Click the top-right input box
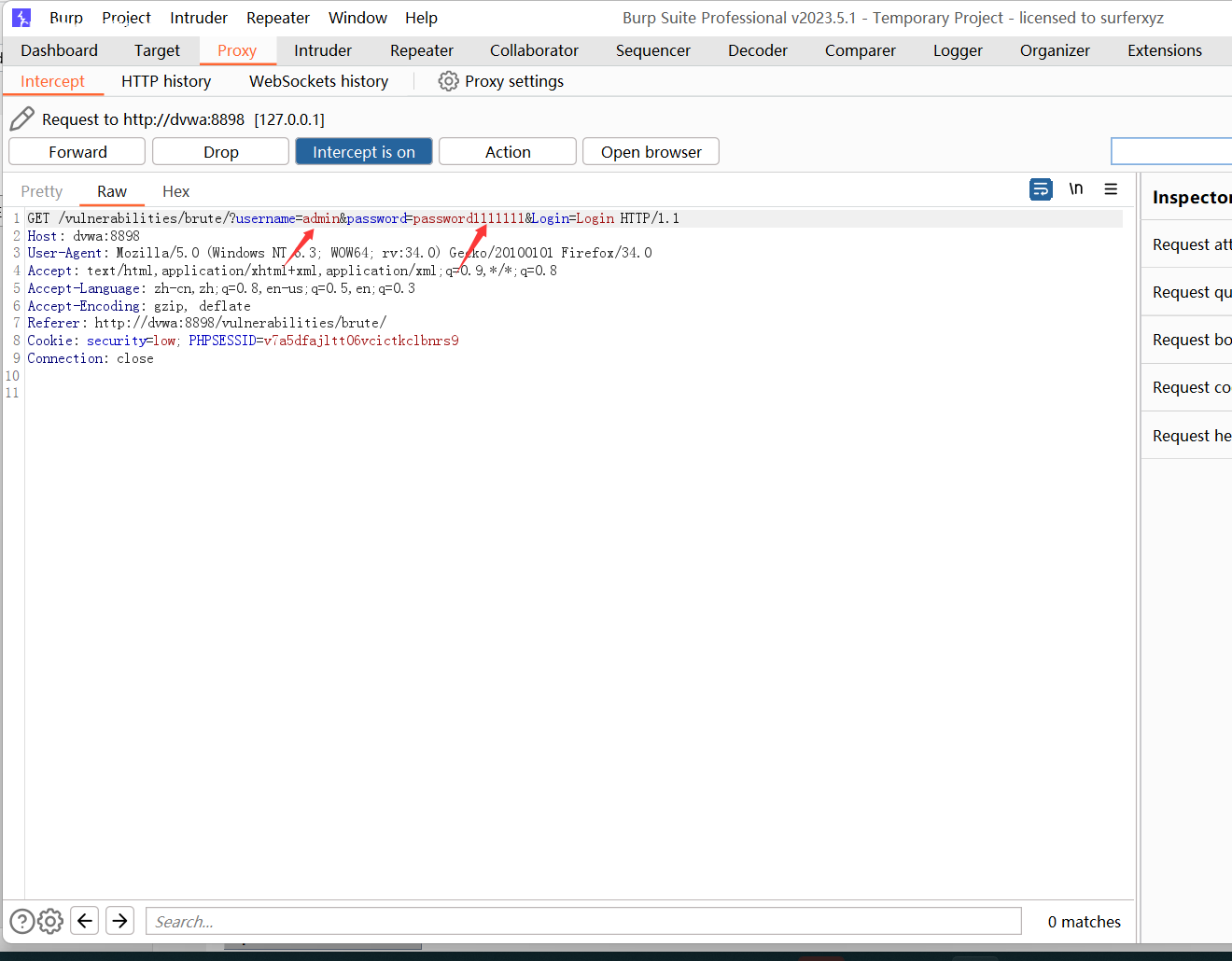The width and height of the screenshot is (1232, 961). click(1171, 151)
